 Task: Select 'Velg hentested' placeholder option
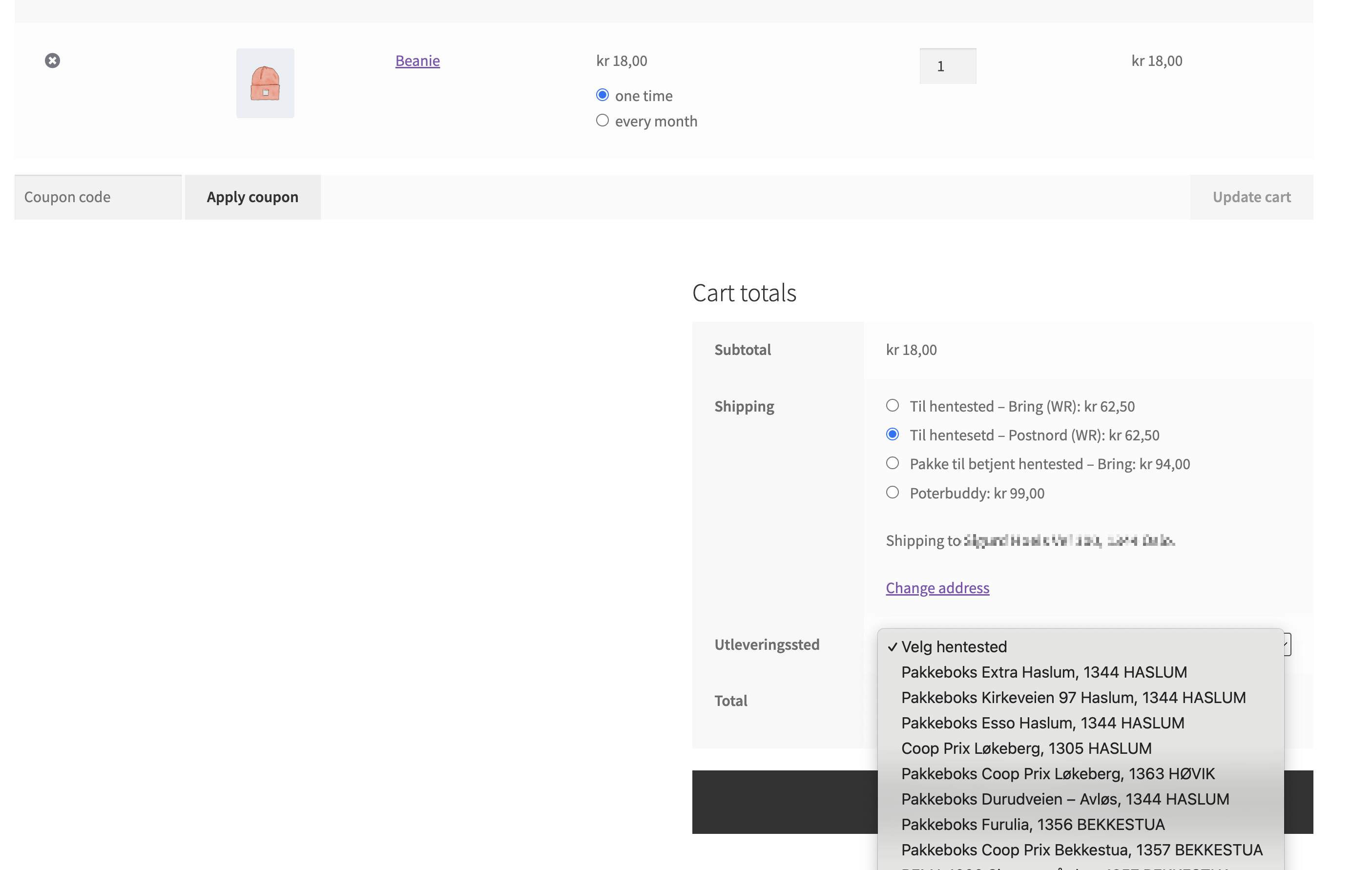click(1081, 647)
